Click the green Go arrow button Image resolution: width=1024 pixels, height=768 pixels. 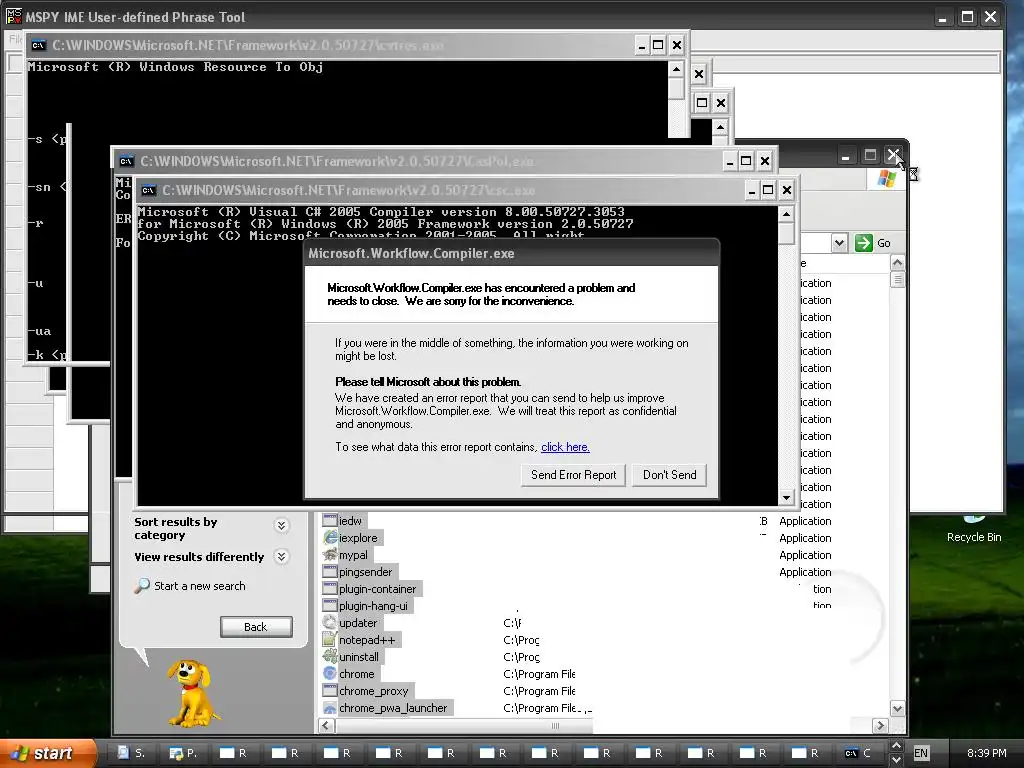tap(863, 243)
